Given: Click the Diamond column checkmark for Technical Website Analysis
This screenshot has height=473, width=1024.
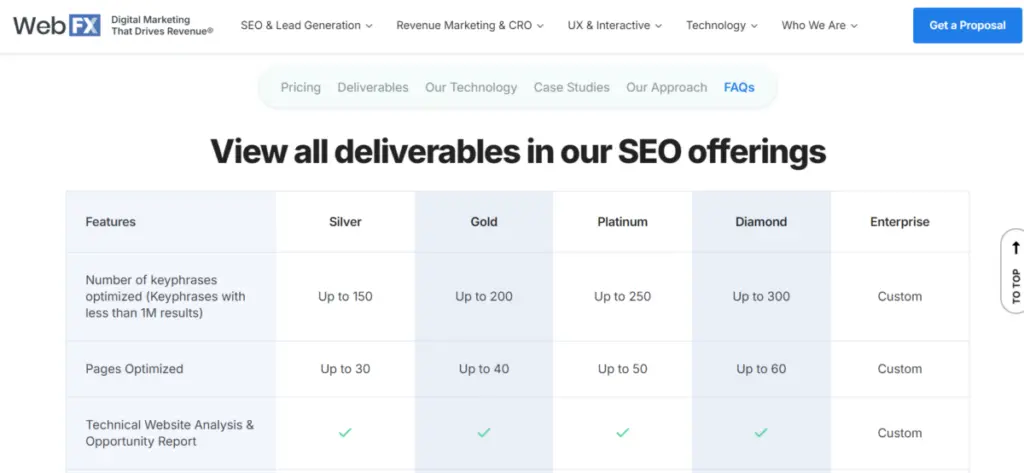Looking at the screenshot, I should point(761,433).
